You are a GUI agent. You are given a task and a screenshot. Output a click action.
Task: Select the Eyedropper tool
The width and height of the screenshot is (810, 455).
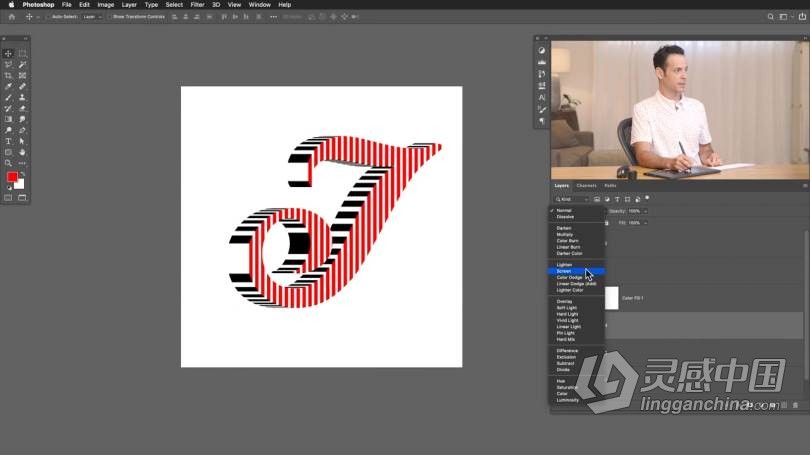[9, 86]
